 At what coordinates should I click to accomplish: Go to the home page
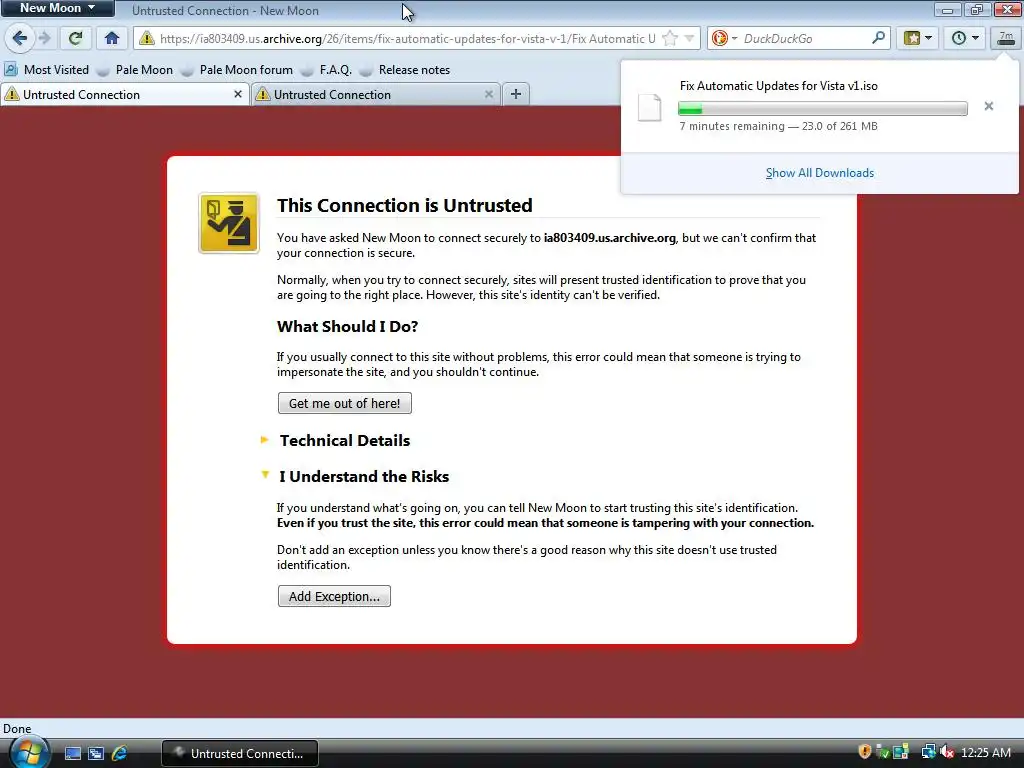112,38
